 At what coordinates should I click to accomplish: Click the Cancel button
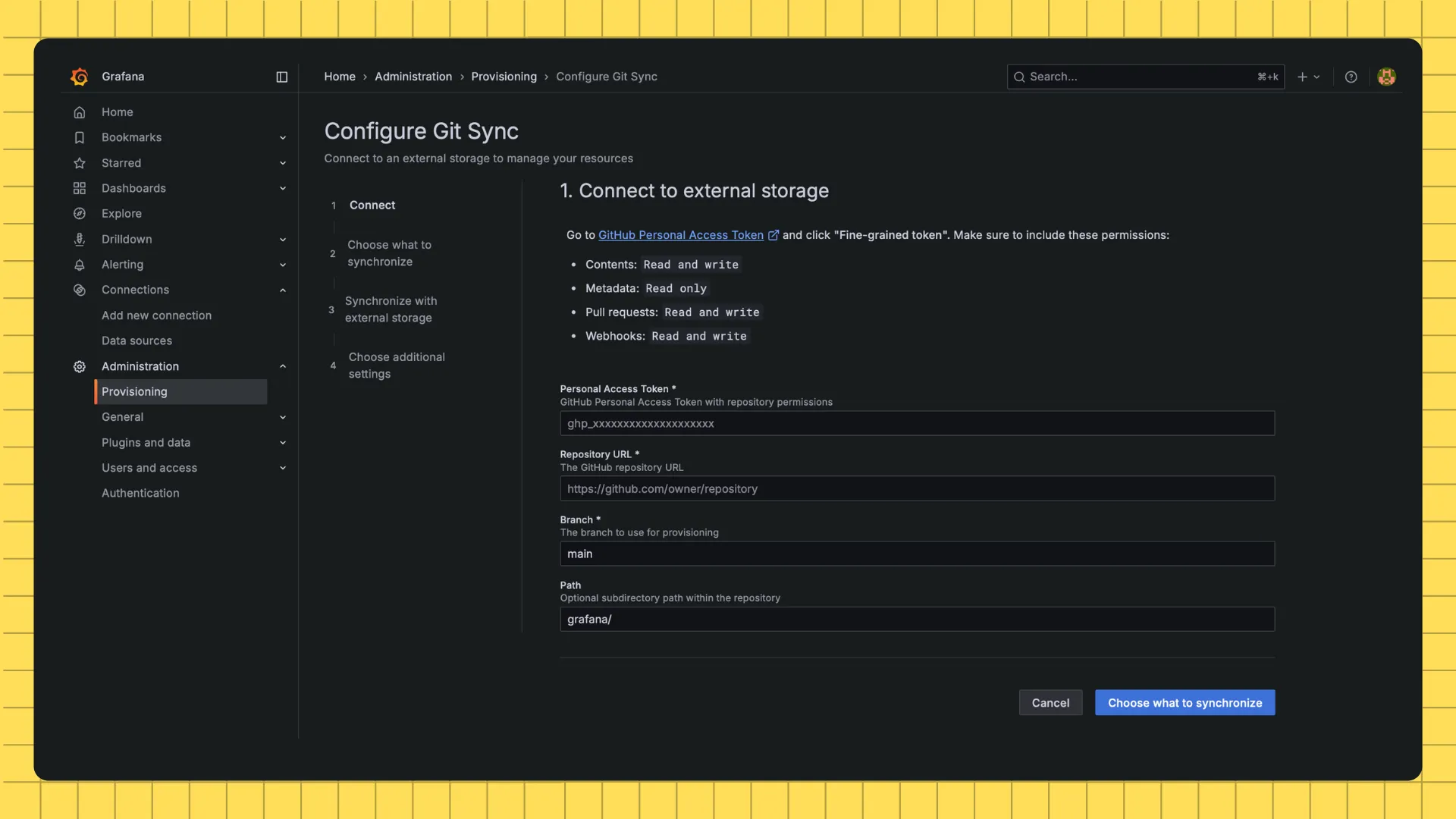1050,703
